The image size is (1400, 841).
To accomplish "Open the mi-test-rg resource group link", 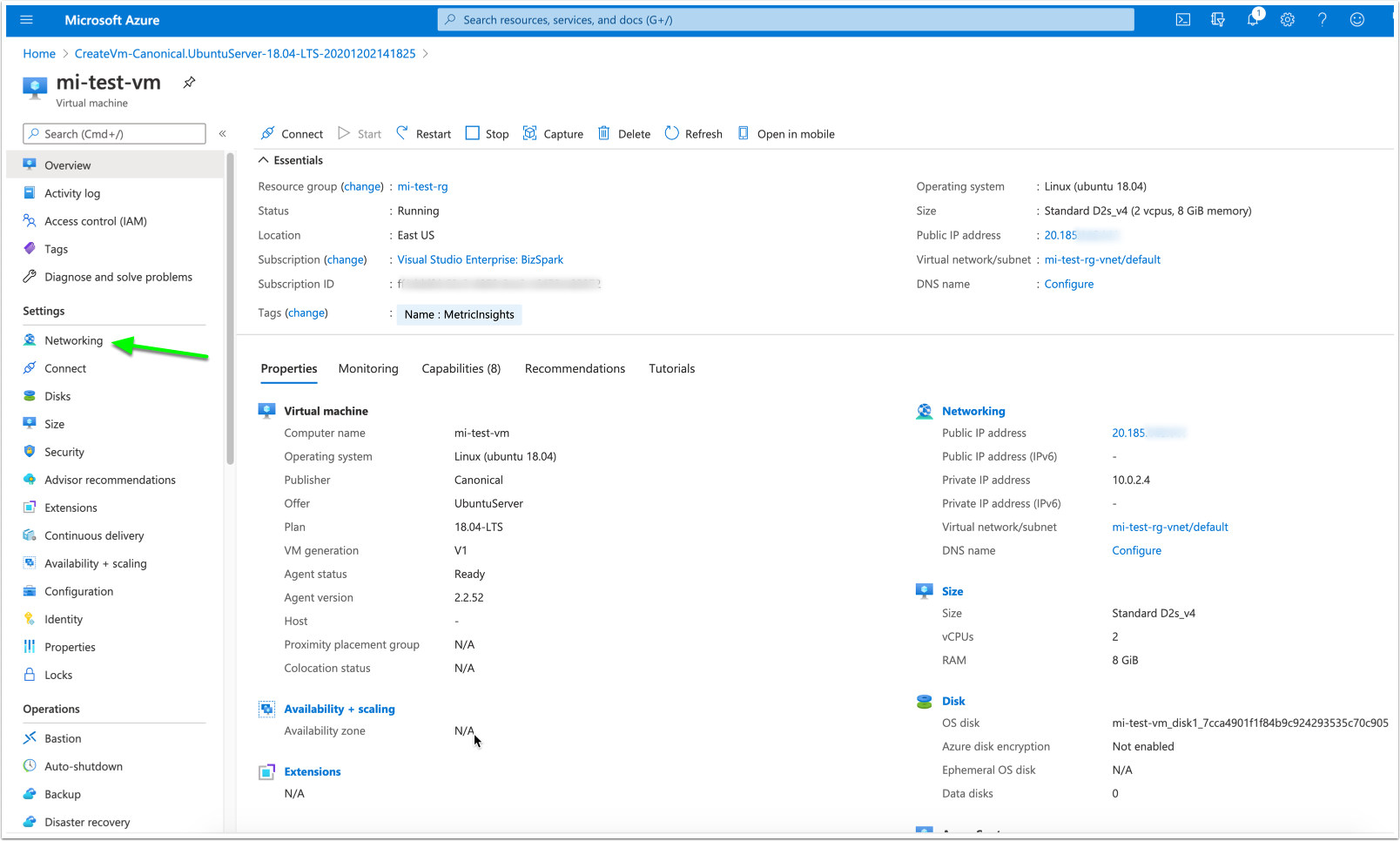I will [422, 186].
